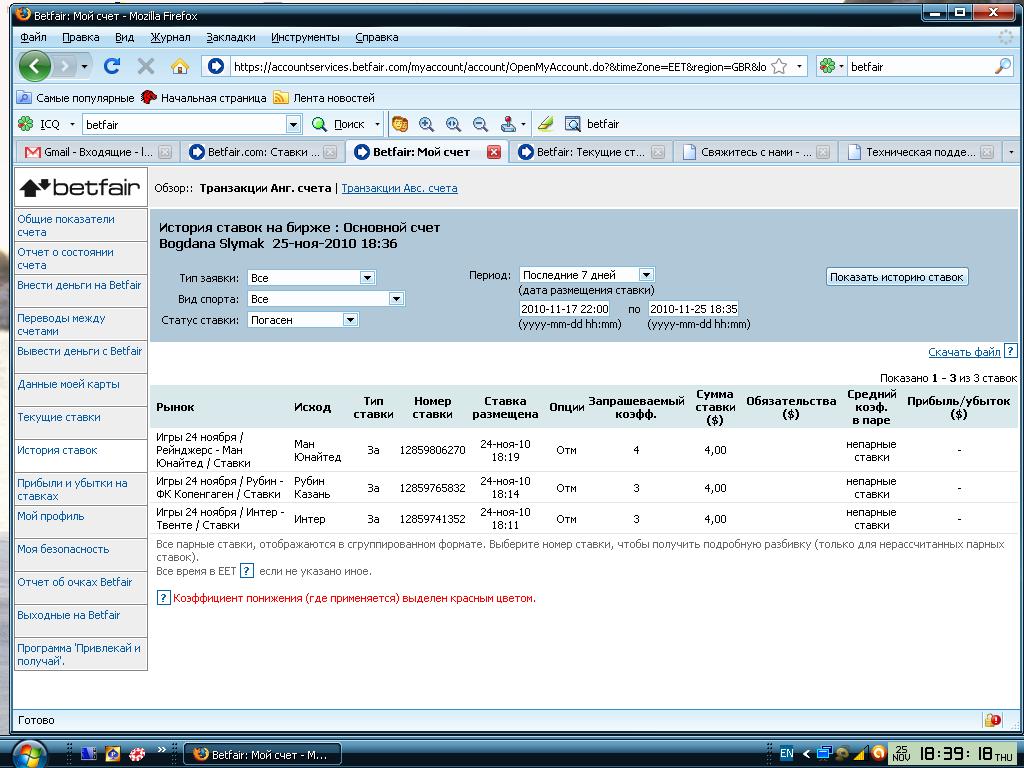Expand the Период dropdown
Screen dimensions: 1024x768
click(x=645, y=275)
